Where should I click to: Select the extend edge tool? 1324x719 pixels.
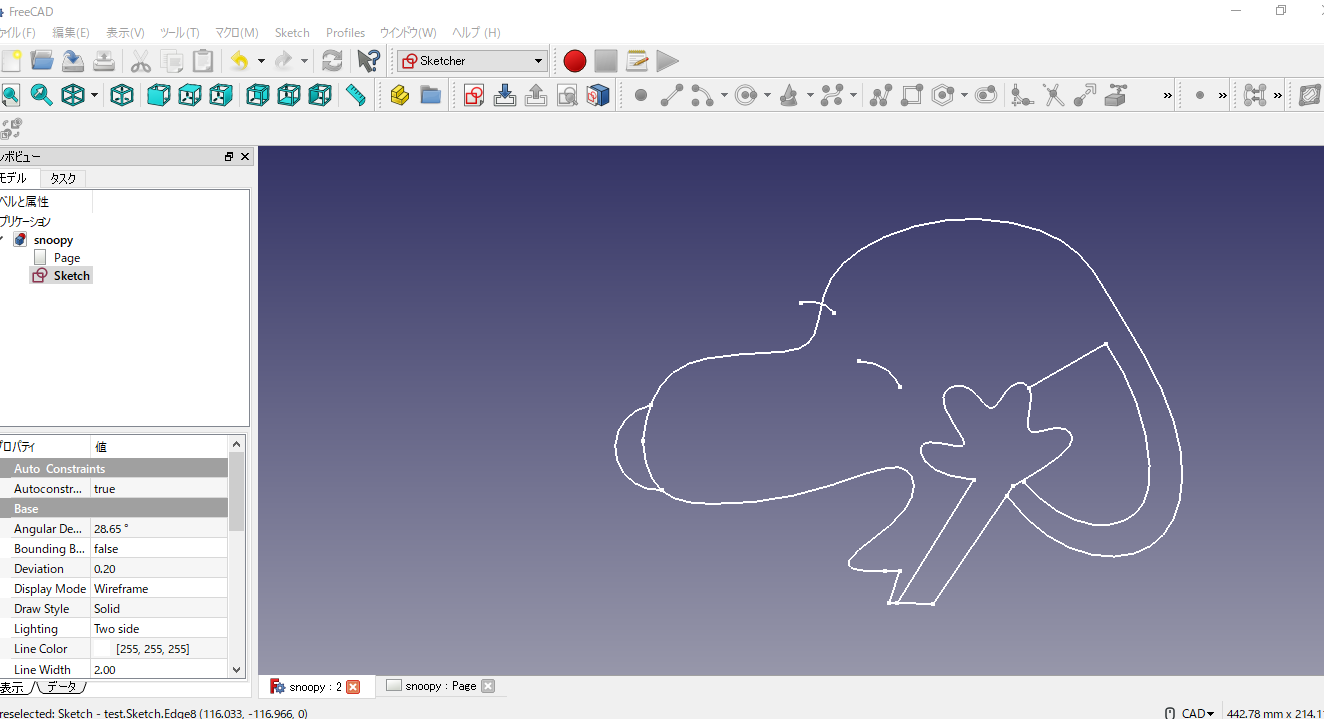click(1085, 95)
